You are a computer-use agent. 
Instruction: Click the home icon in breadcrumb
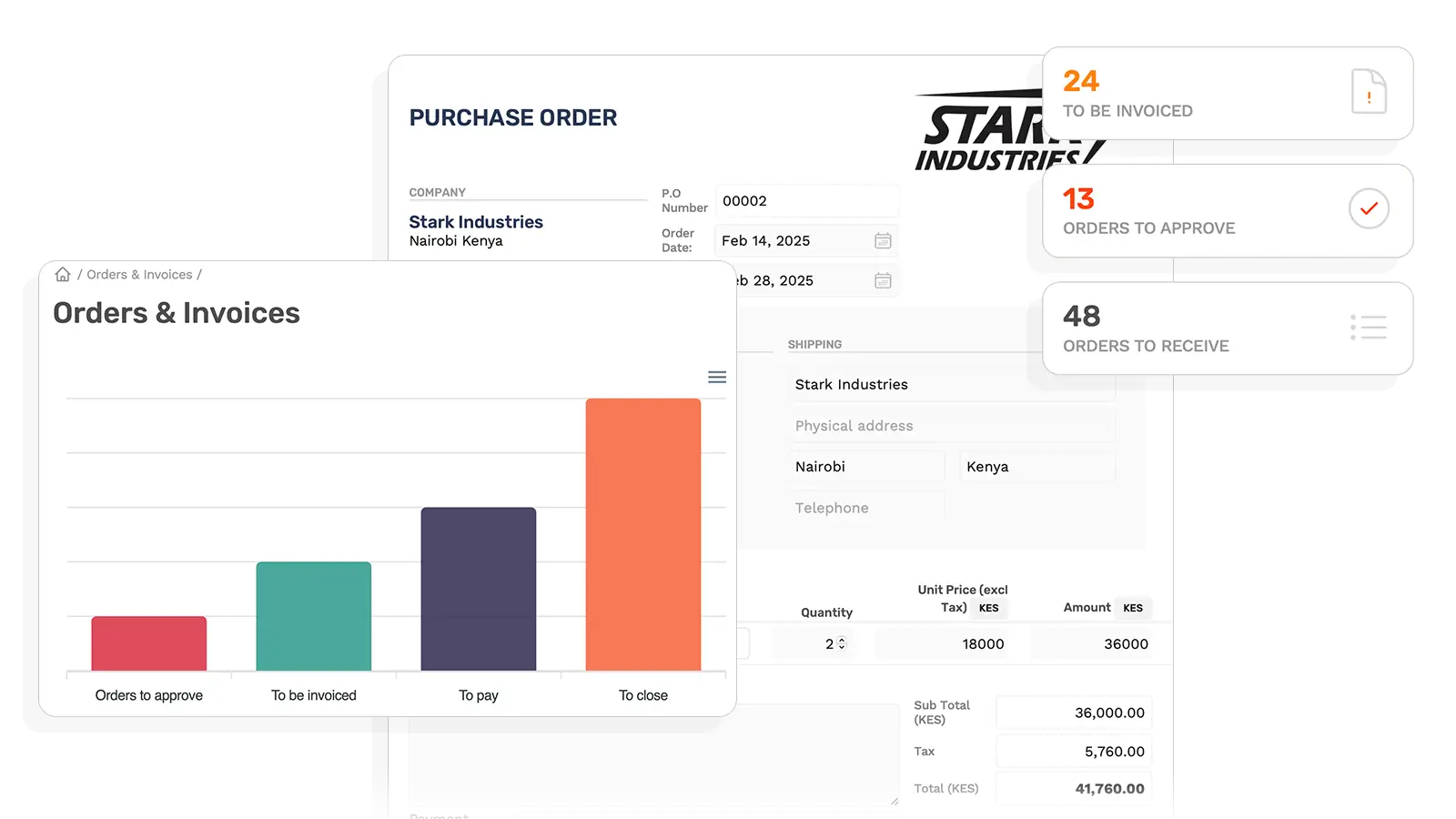pyautogui.click(x=63, y=274)
